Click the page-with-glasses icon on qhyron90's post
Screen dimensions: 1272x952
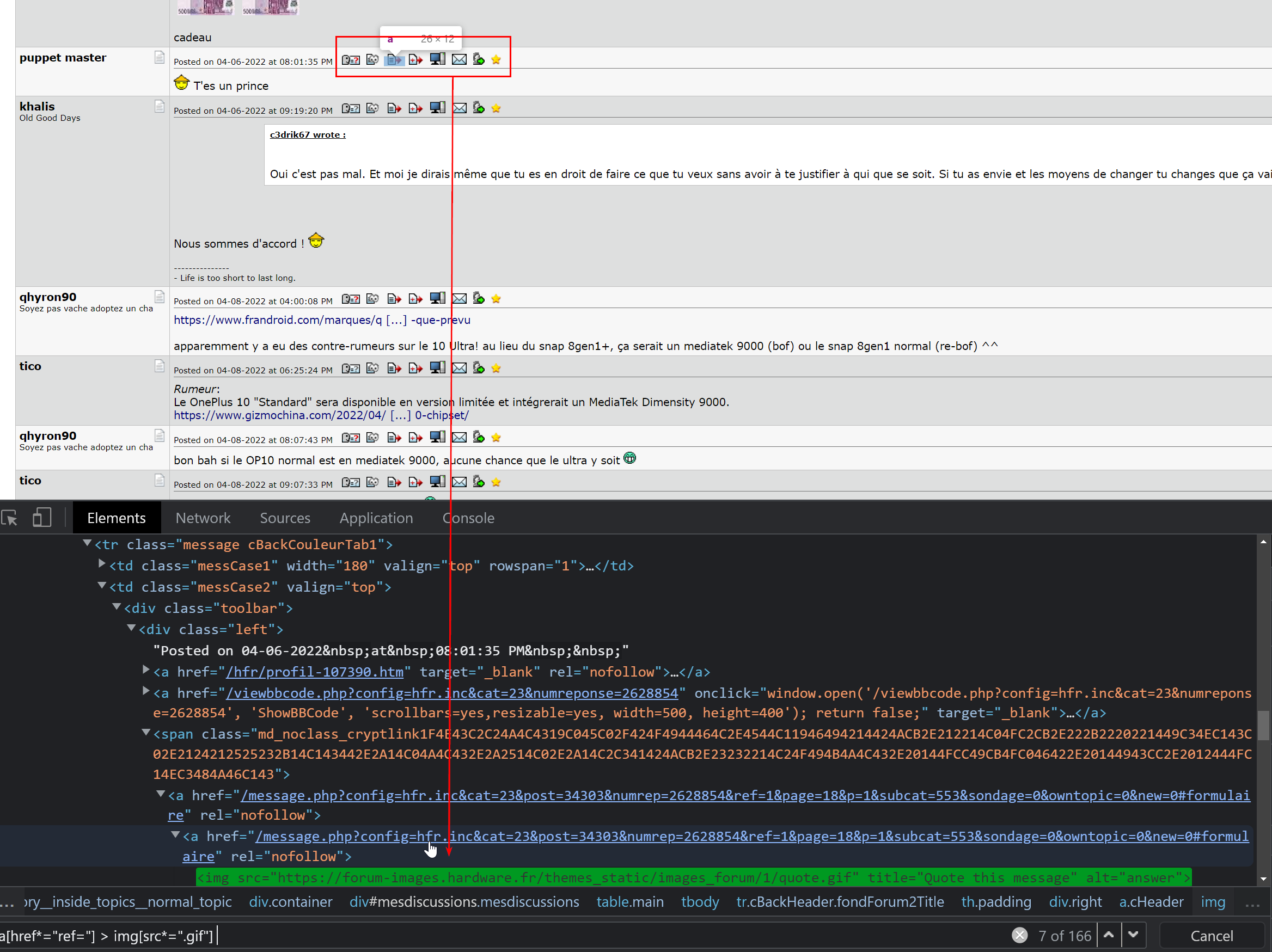click(372, 299)
